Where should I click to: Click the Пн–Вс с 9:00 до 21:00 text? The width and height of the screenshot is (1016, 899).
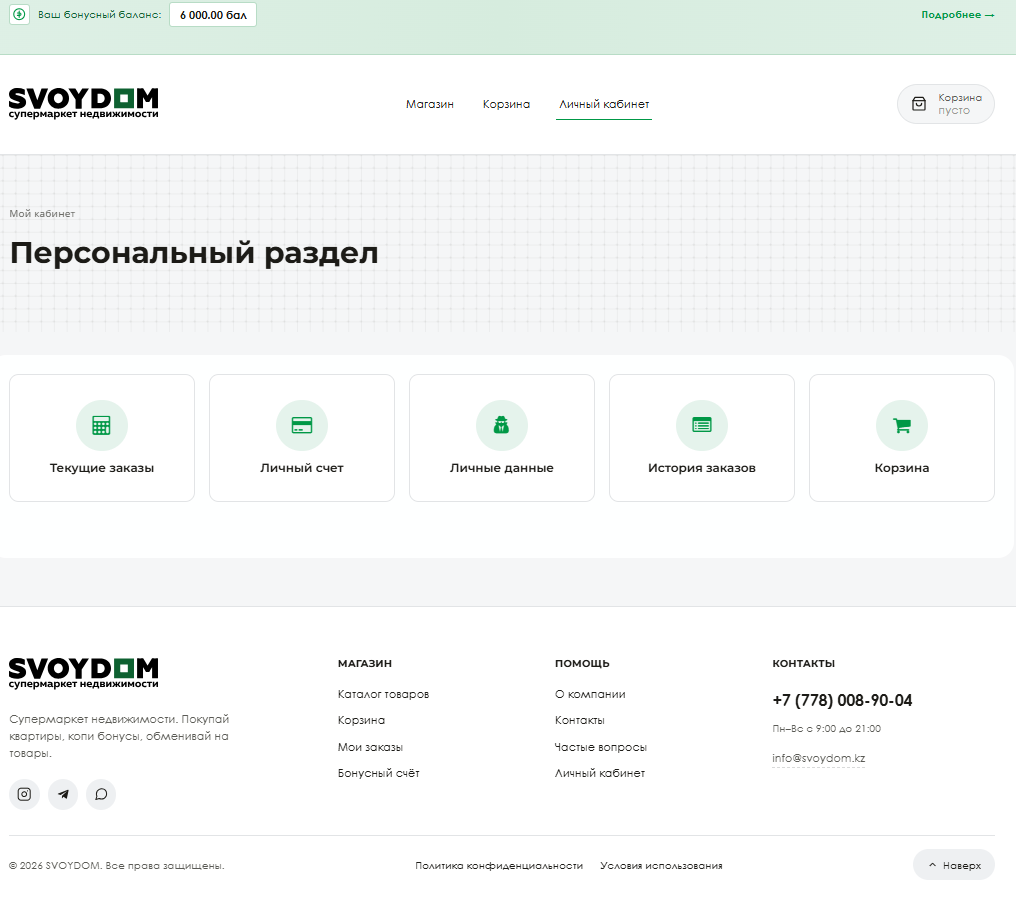point(826,729)
